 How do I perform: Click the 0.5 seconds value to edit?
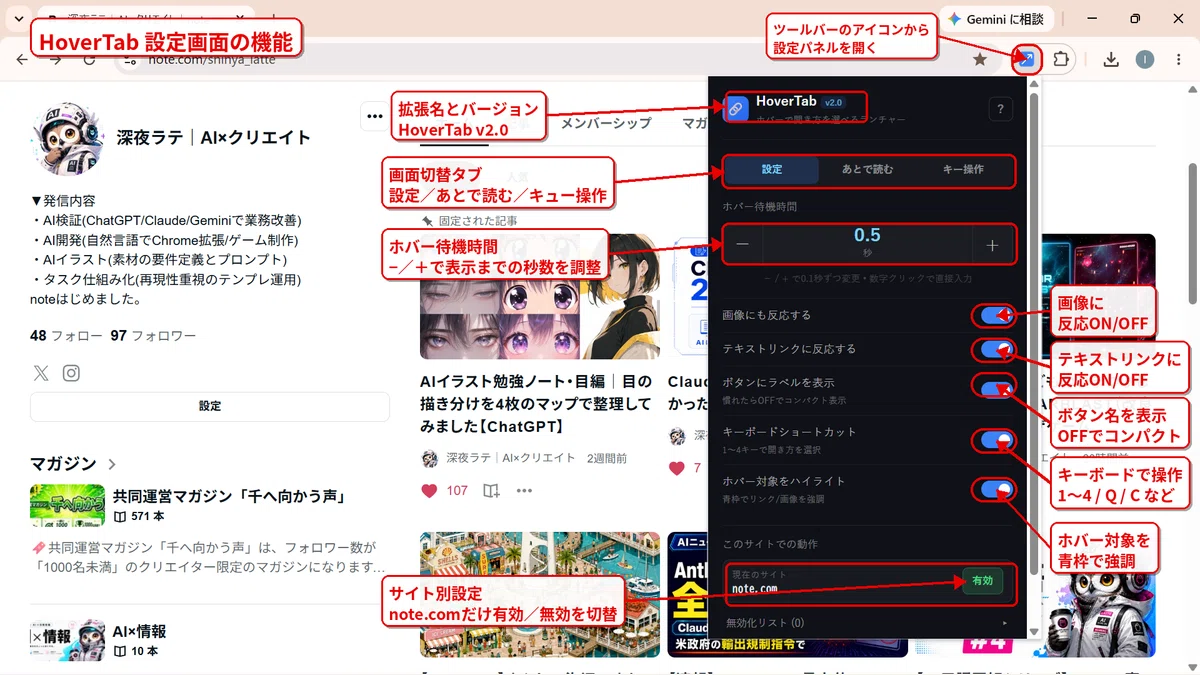coord(867,235)
